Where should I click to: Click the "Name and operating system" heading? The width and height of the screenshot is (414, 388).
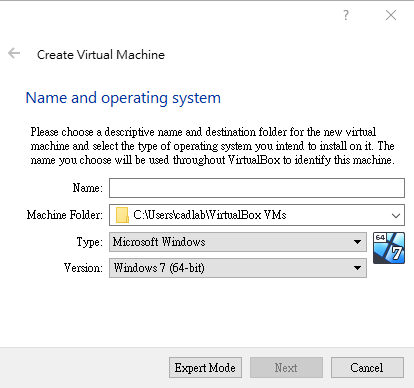point(123,98)
